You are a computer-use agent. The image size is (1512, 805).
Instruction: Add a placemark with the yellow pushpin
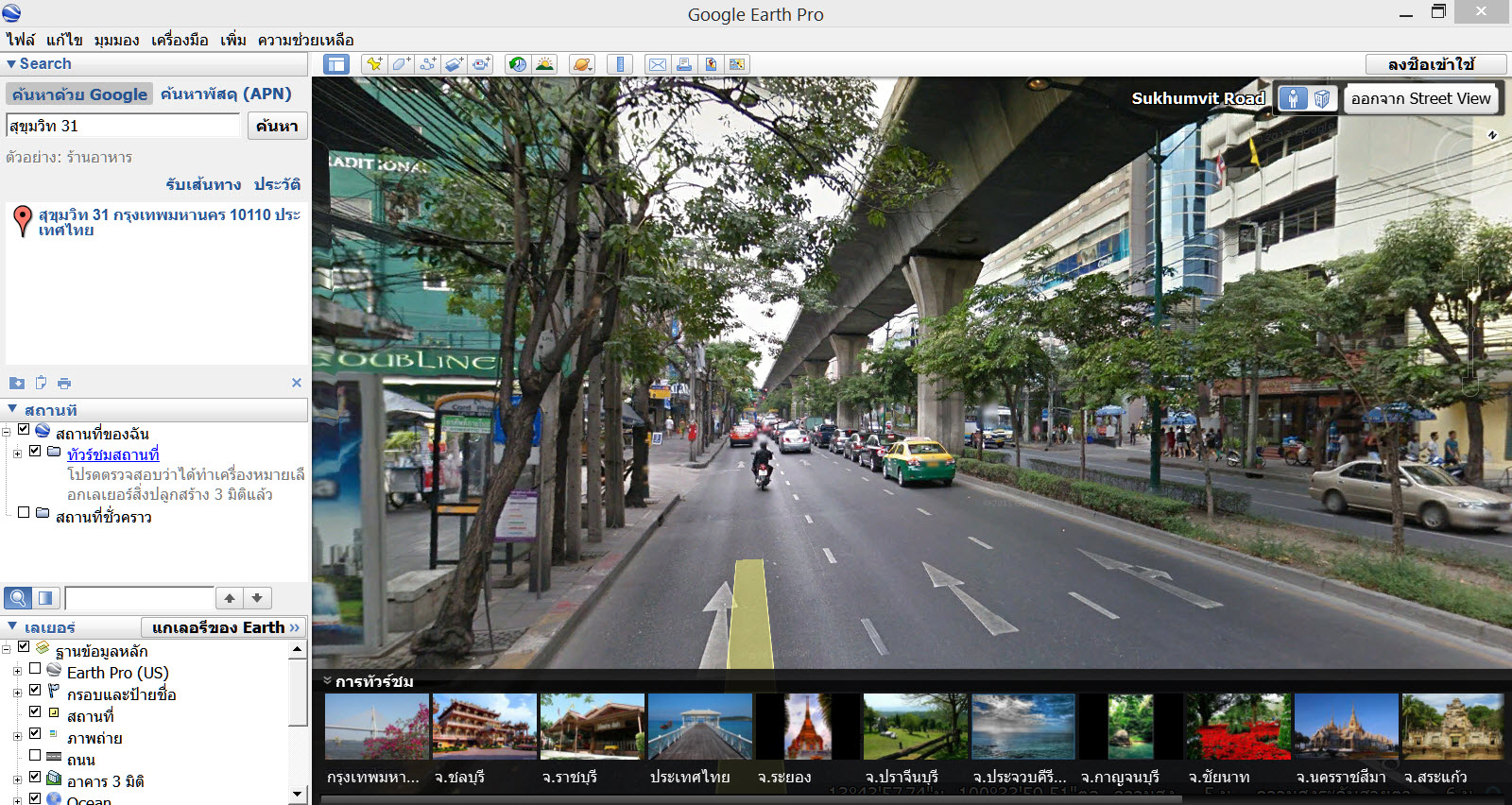tap(374, 64)
